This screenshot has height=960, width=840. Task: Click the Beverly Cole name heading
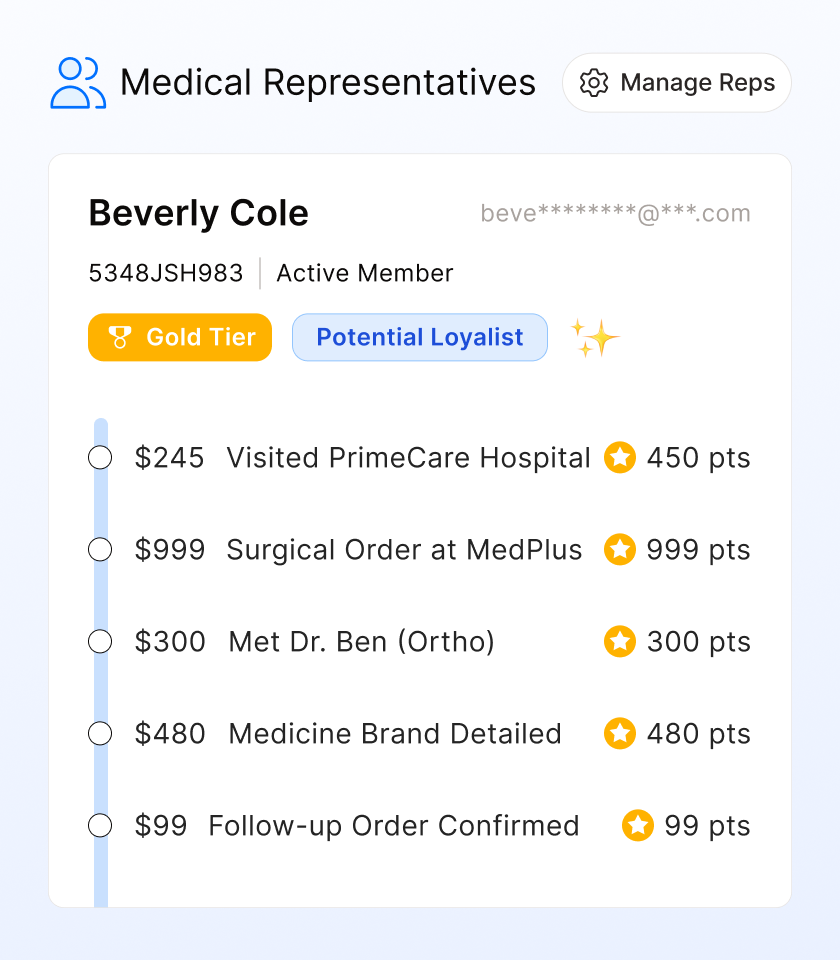[199, 214]
